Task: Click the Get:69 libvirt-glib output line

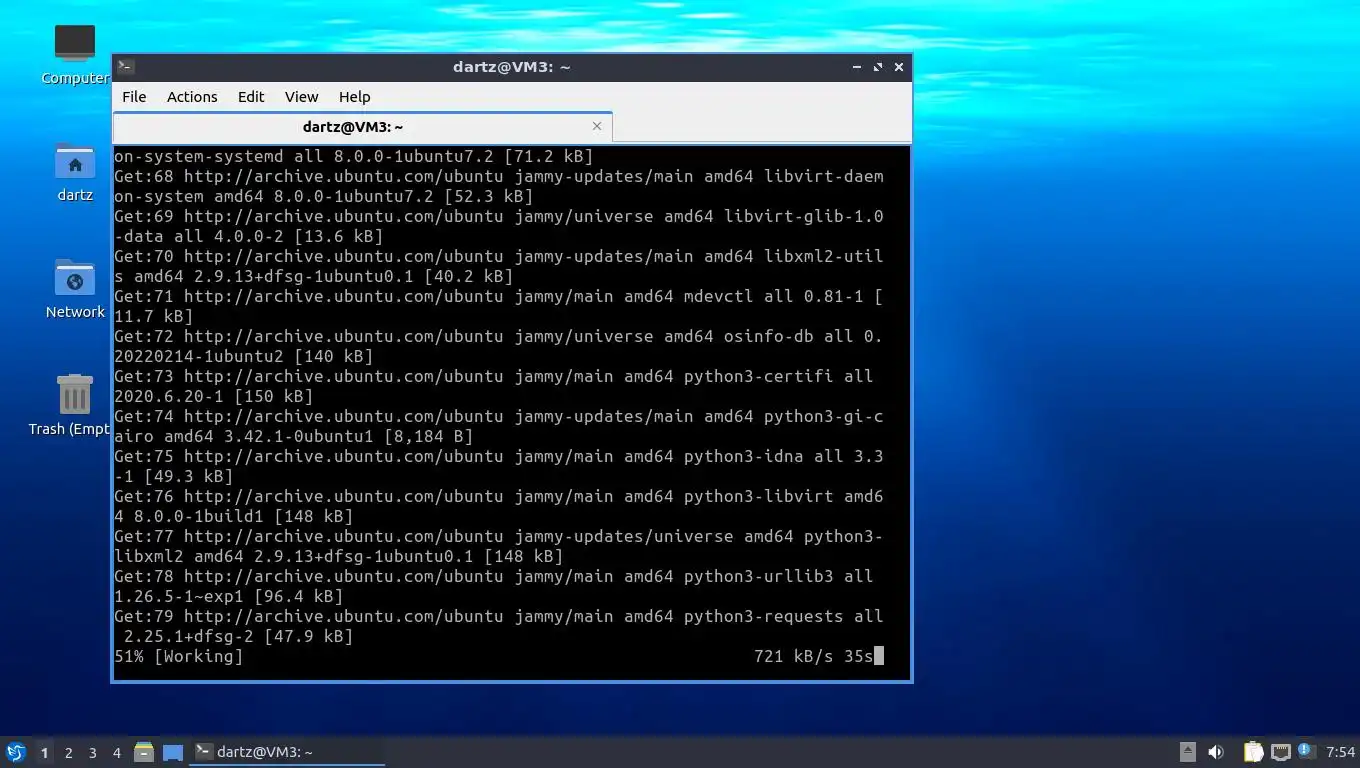Action: [x=499, y=226]
